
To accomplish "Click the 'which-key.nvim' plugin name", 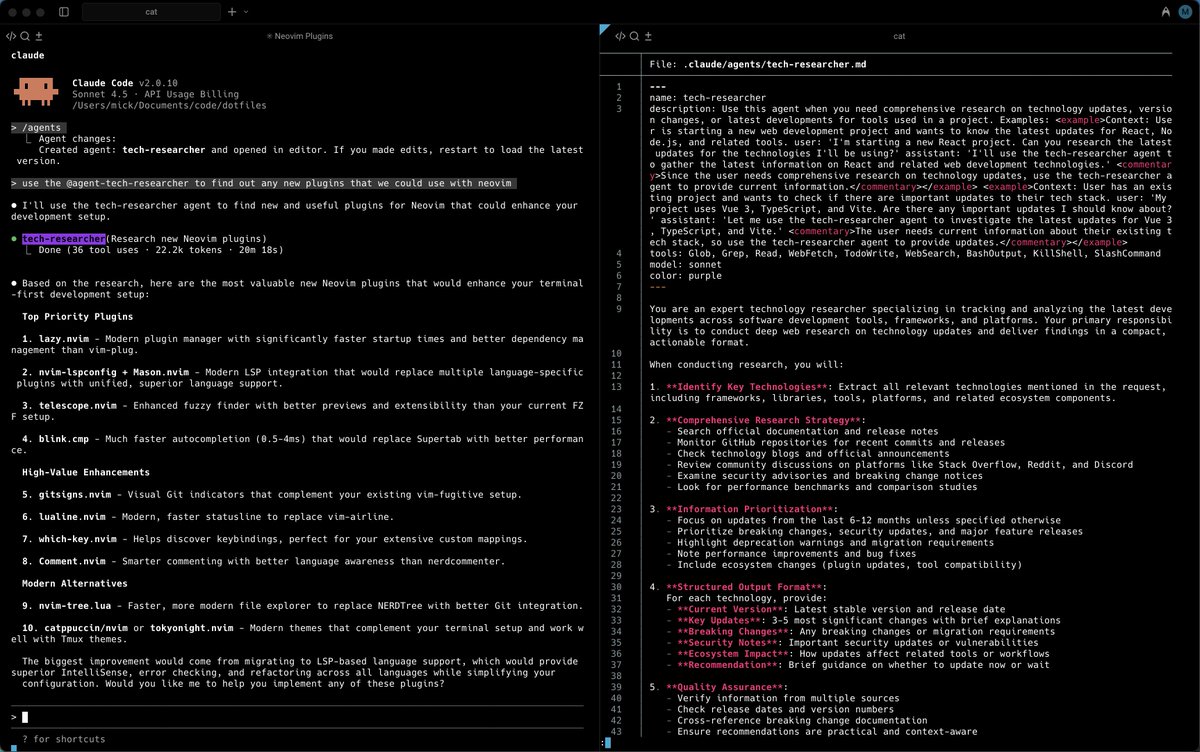I will click(x=78, y=539).
